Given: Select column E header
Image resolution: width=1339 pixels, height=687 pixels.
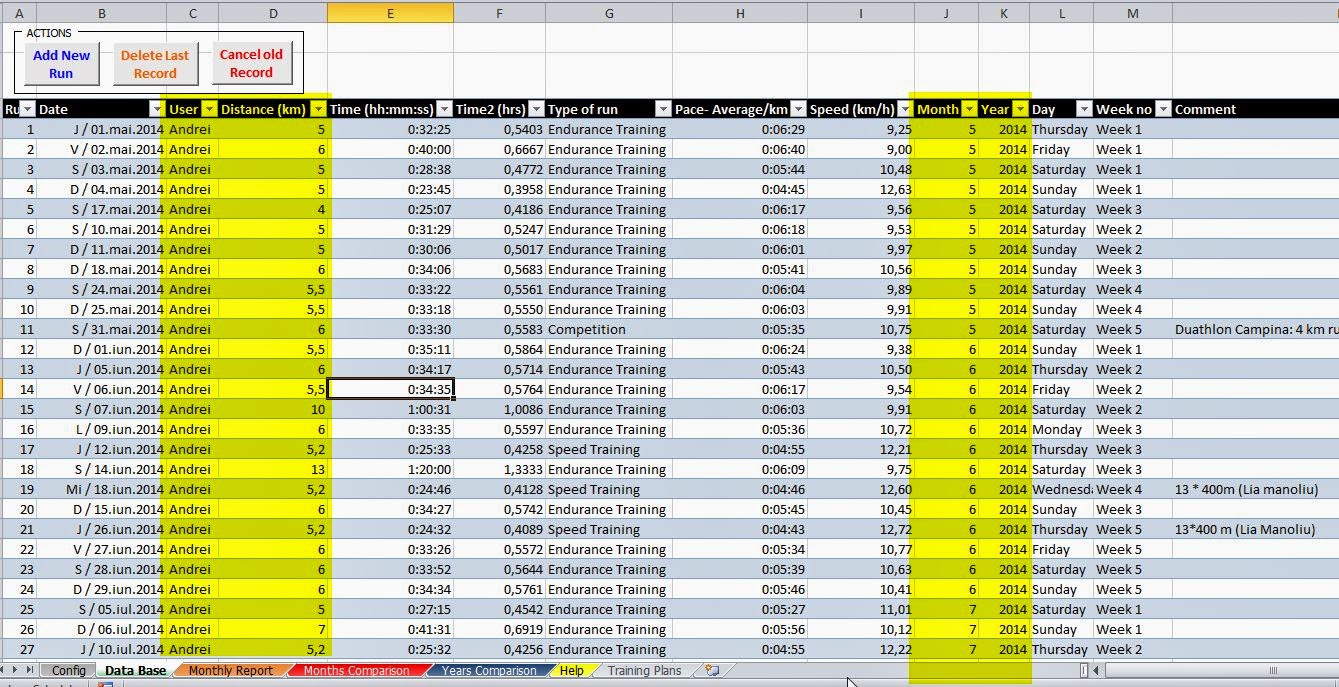Looking at the screenshot, I should coord(390,13).
